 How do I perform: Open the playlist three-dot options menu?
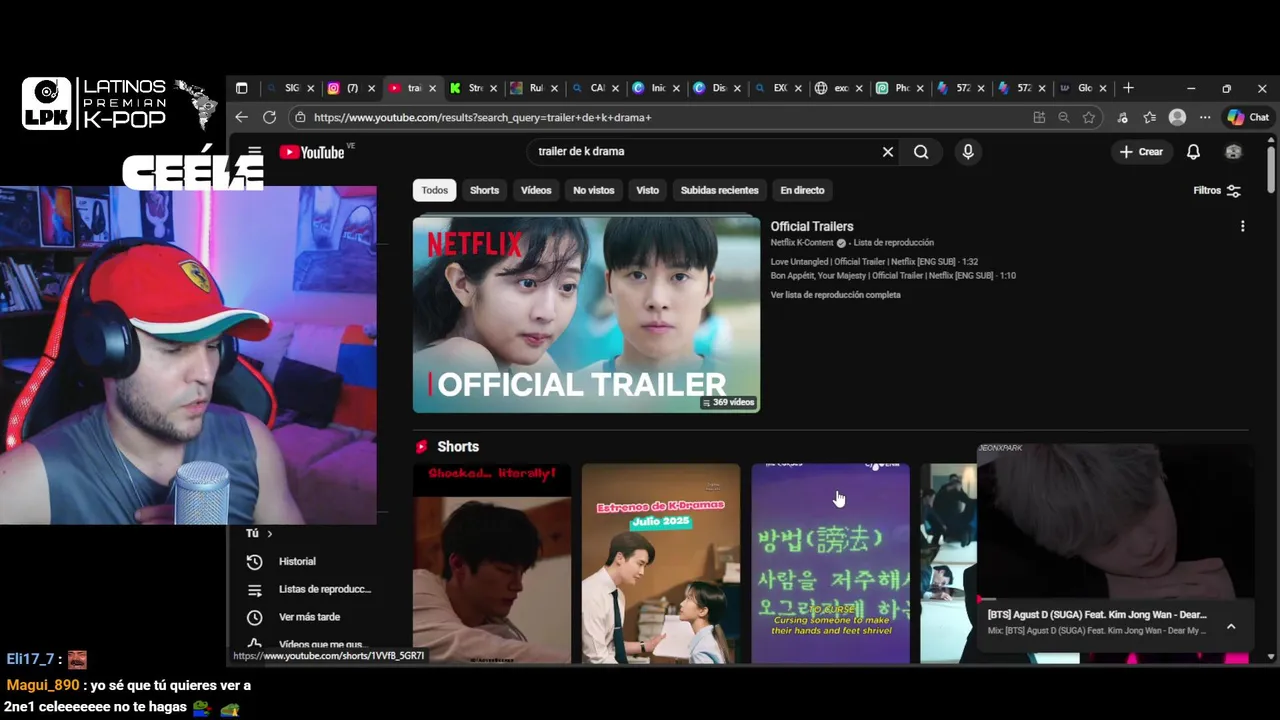click(x=1242, y=227)
